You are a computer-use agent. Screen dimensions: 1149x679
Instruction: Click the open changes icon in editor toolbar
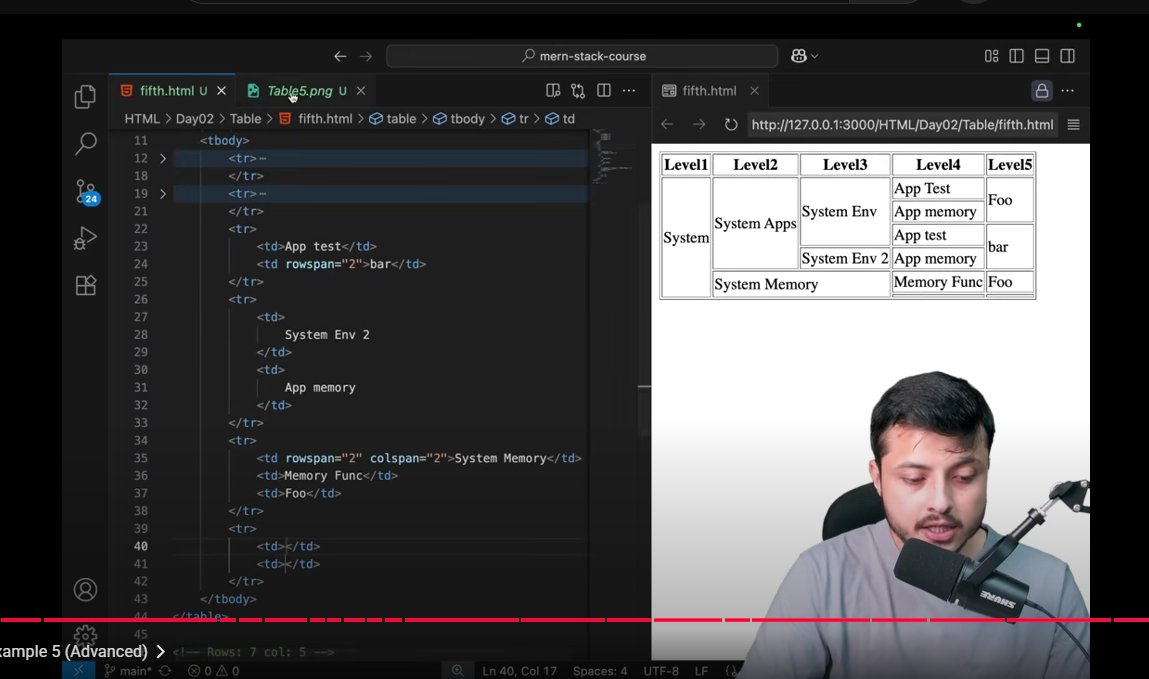(x=578, y=90)
